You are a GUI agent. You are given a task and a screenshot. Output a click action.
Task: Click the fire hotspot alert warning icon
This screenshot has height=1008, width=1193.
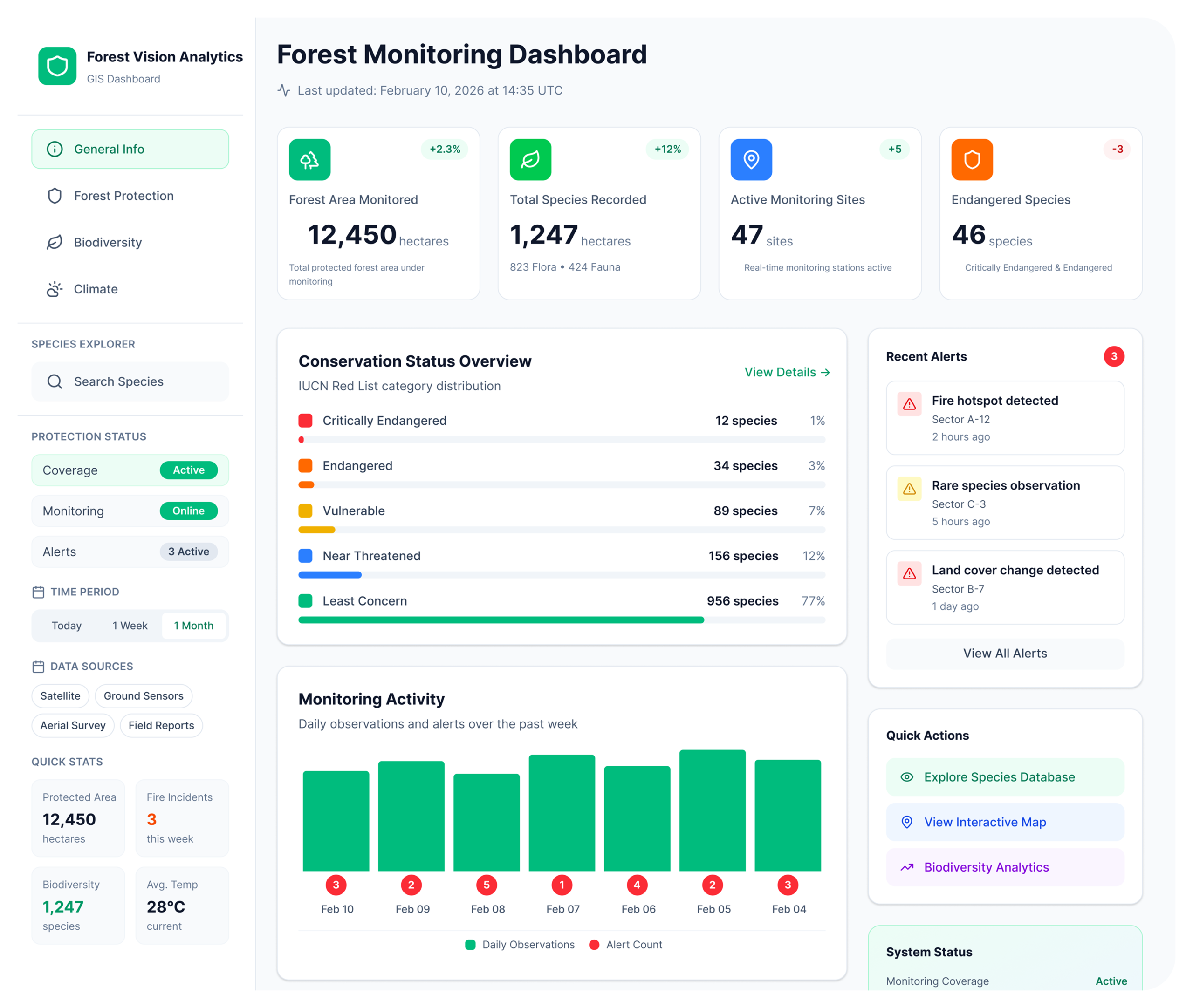tap(909, 404)
